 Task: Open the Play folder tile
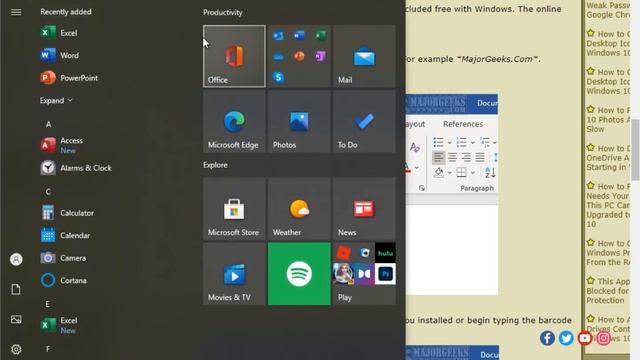[364, 274]
